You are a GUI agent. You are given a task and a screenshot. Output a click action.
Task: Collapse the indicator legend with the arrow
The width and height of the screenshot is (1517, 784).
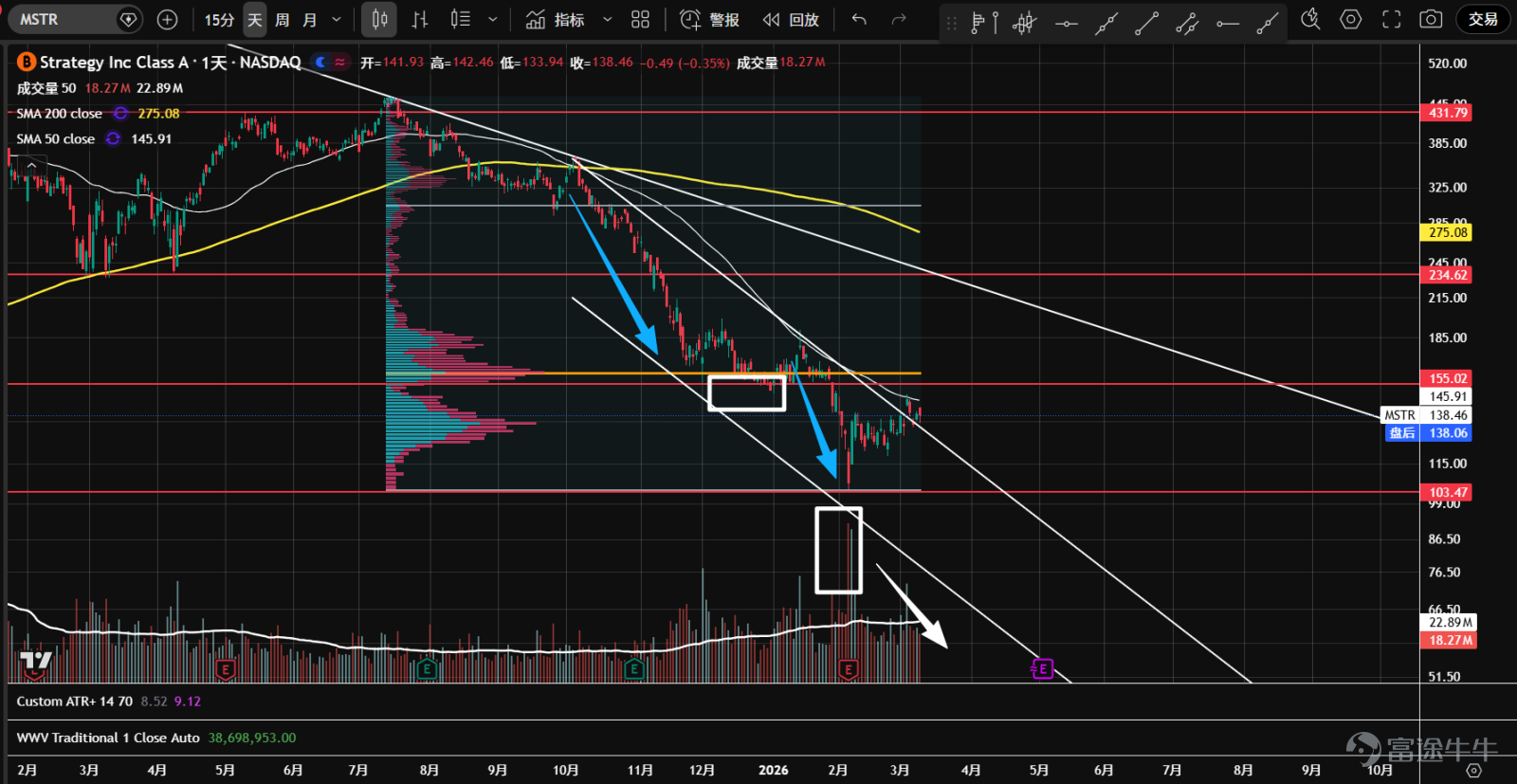pyautogui.click(x=31, y=165)
